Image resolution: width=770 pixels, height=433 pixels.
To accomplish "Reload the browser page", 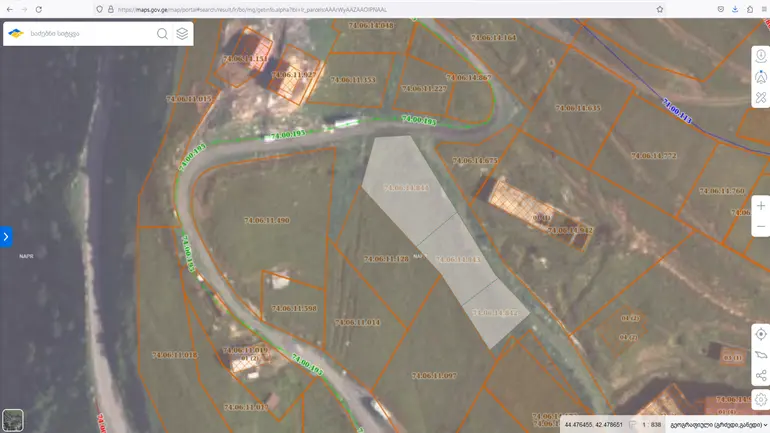I will [39, 9].
